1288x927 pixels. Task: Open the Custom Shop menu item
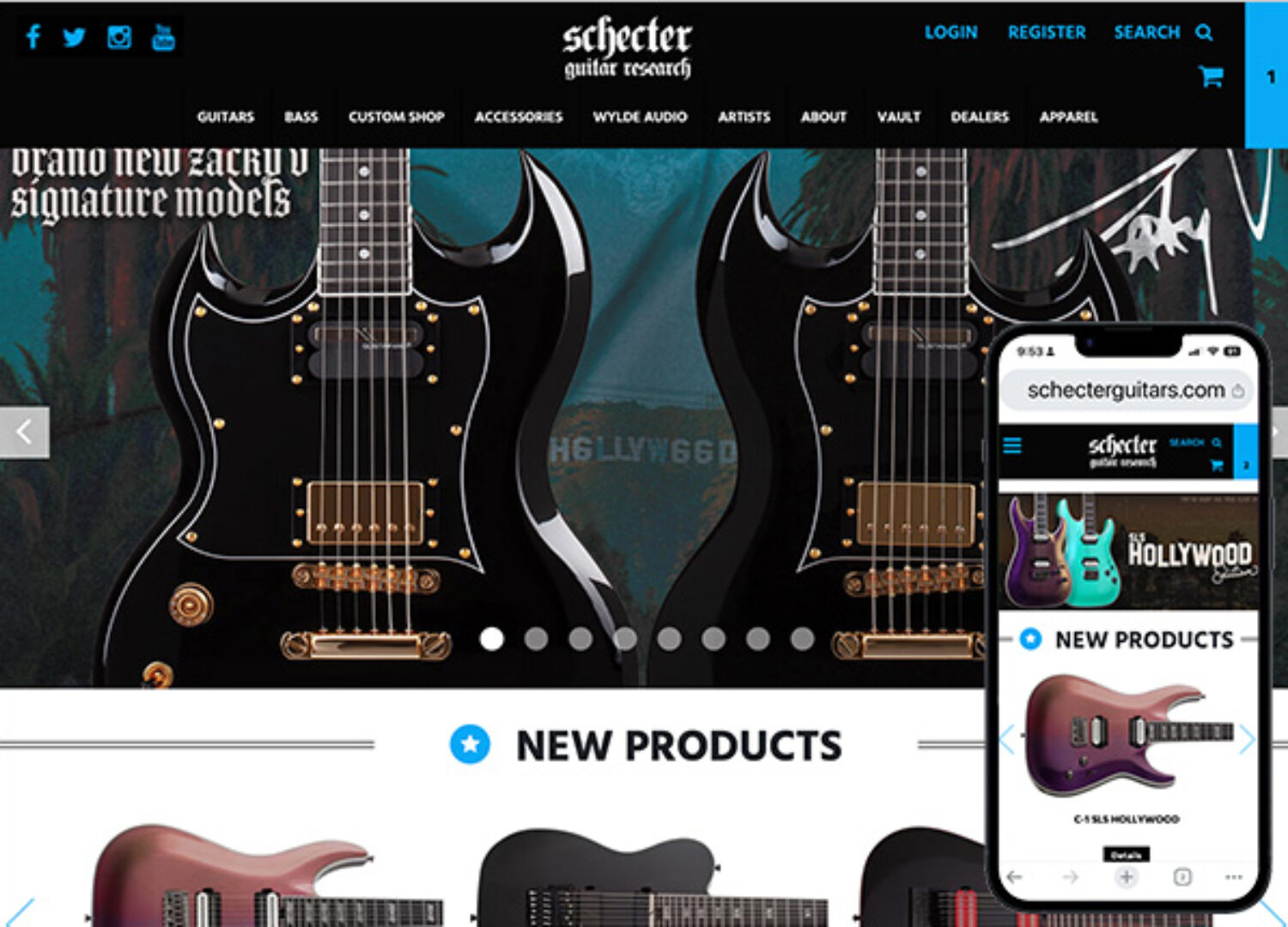click(x=397, y=117)
